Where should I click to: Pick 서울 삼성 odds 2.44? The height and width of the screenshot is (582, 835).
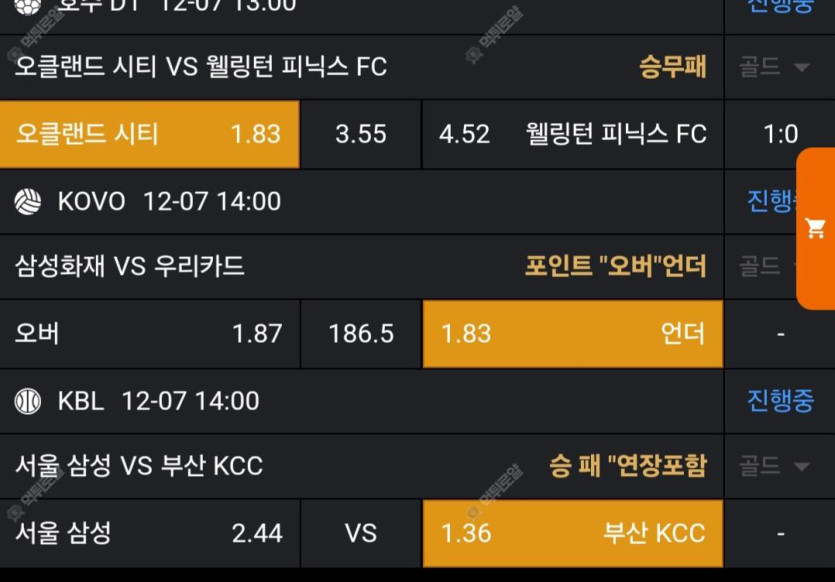[x=149, y=533]
